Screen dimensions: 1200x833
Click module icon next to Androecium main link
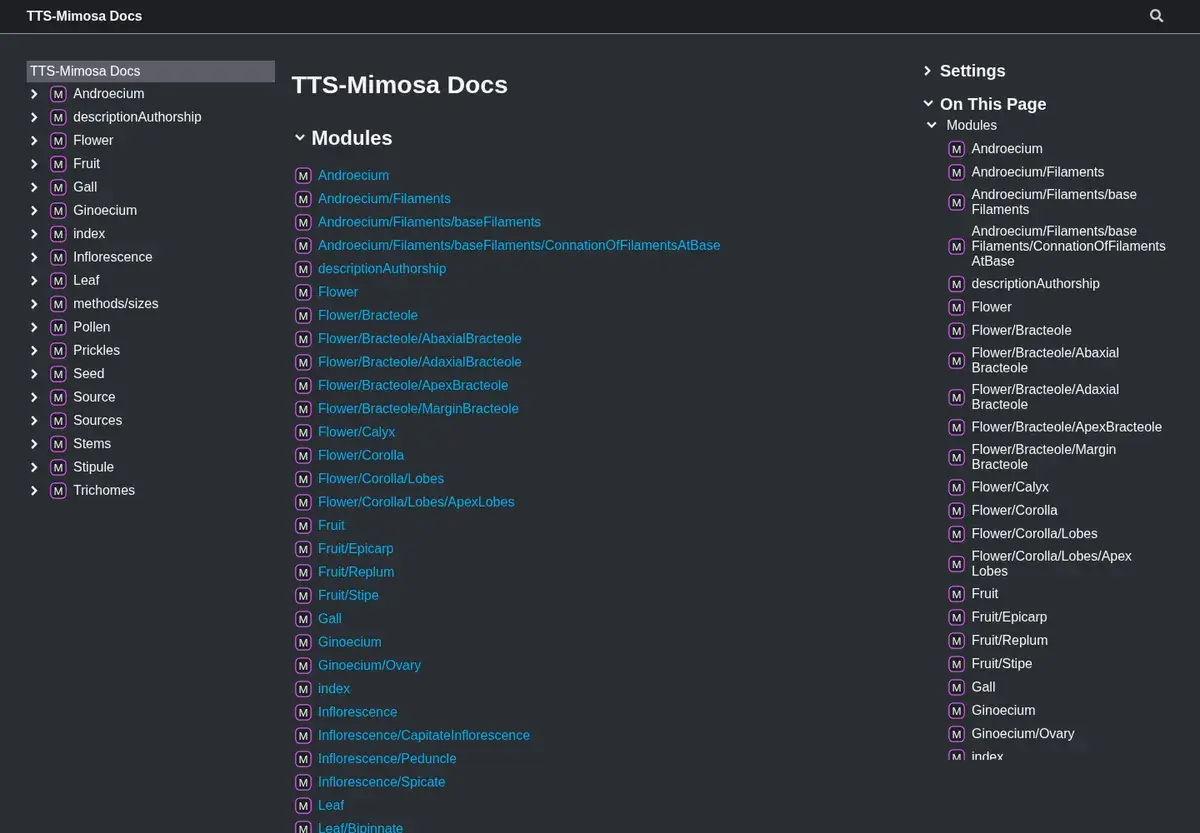click(x=303, y=175)
